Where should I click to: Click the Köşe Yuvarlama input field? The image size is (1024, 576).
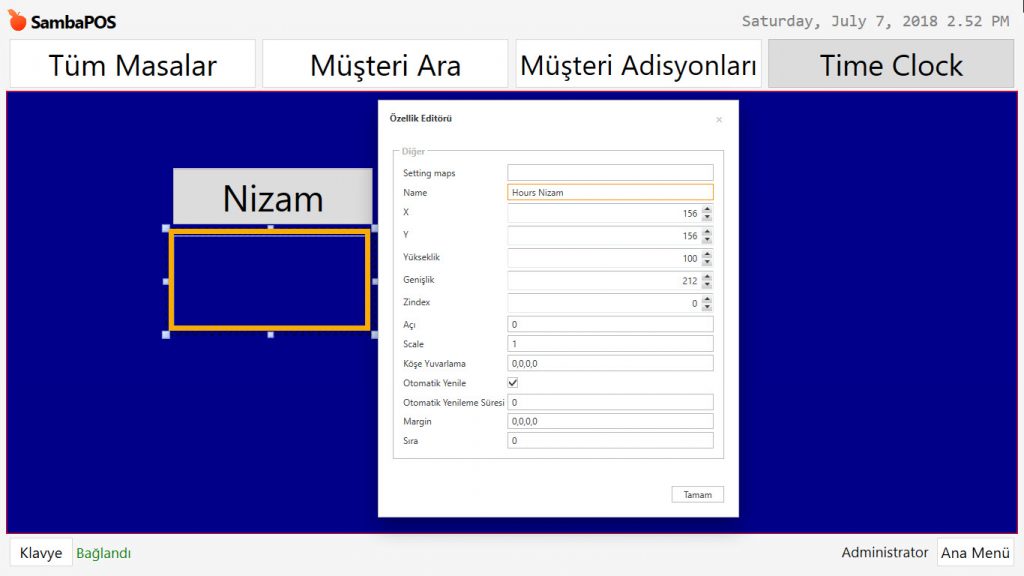610,363
